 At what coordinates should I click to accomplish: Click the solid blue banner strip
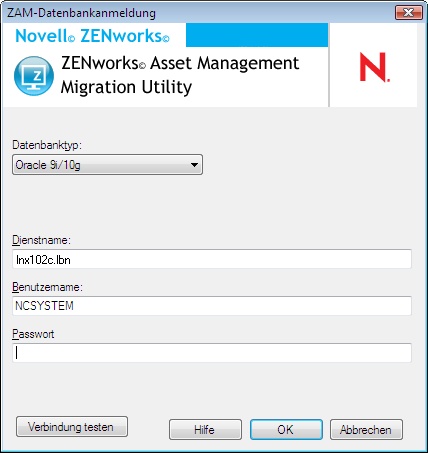[x=257, y=35]
